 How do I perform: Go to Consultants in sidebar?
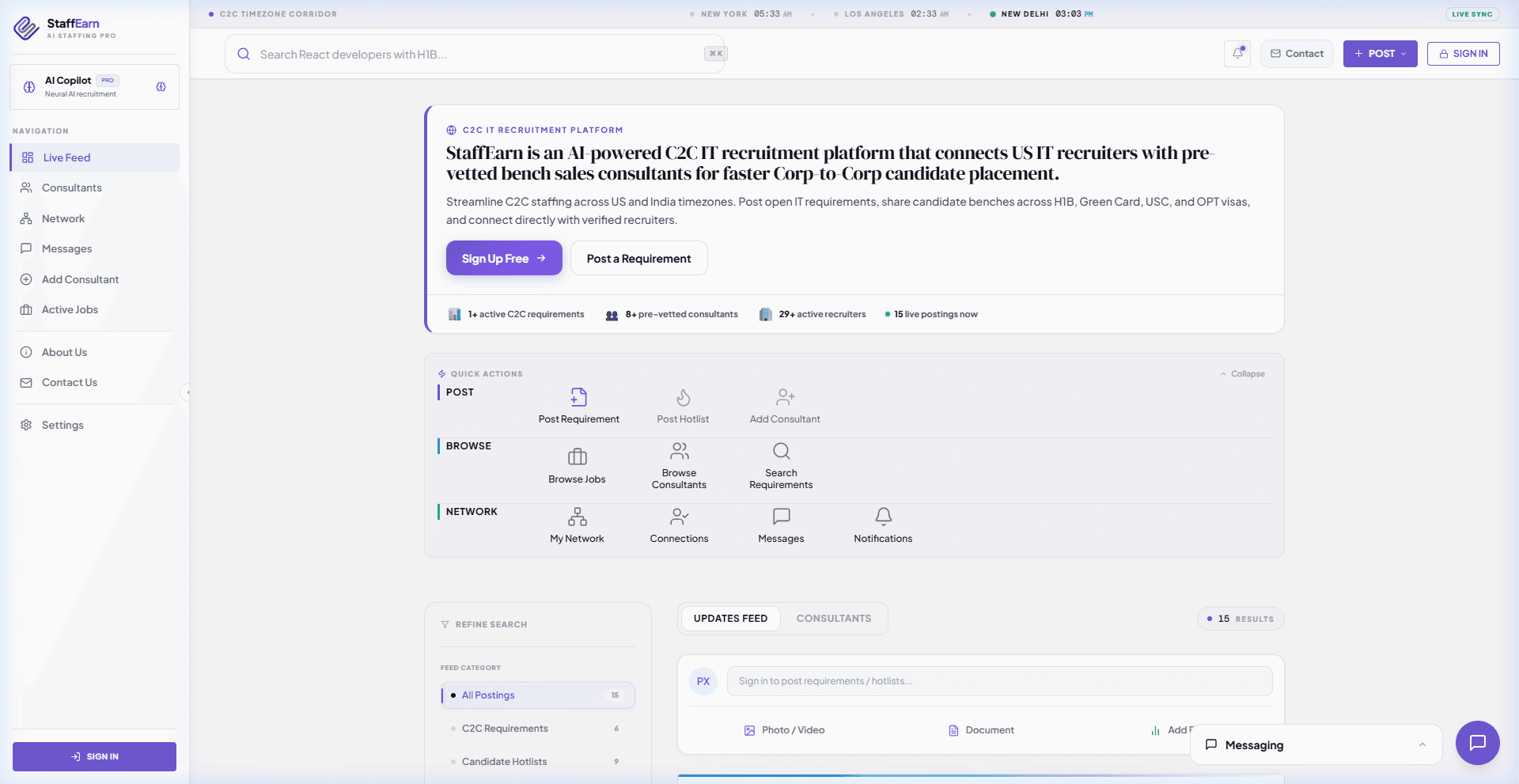[95, 187]
